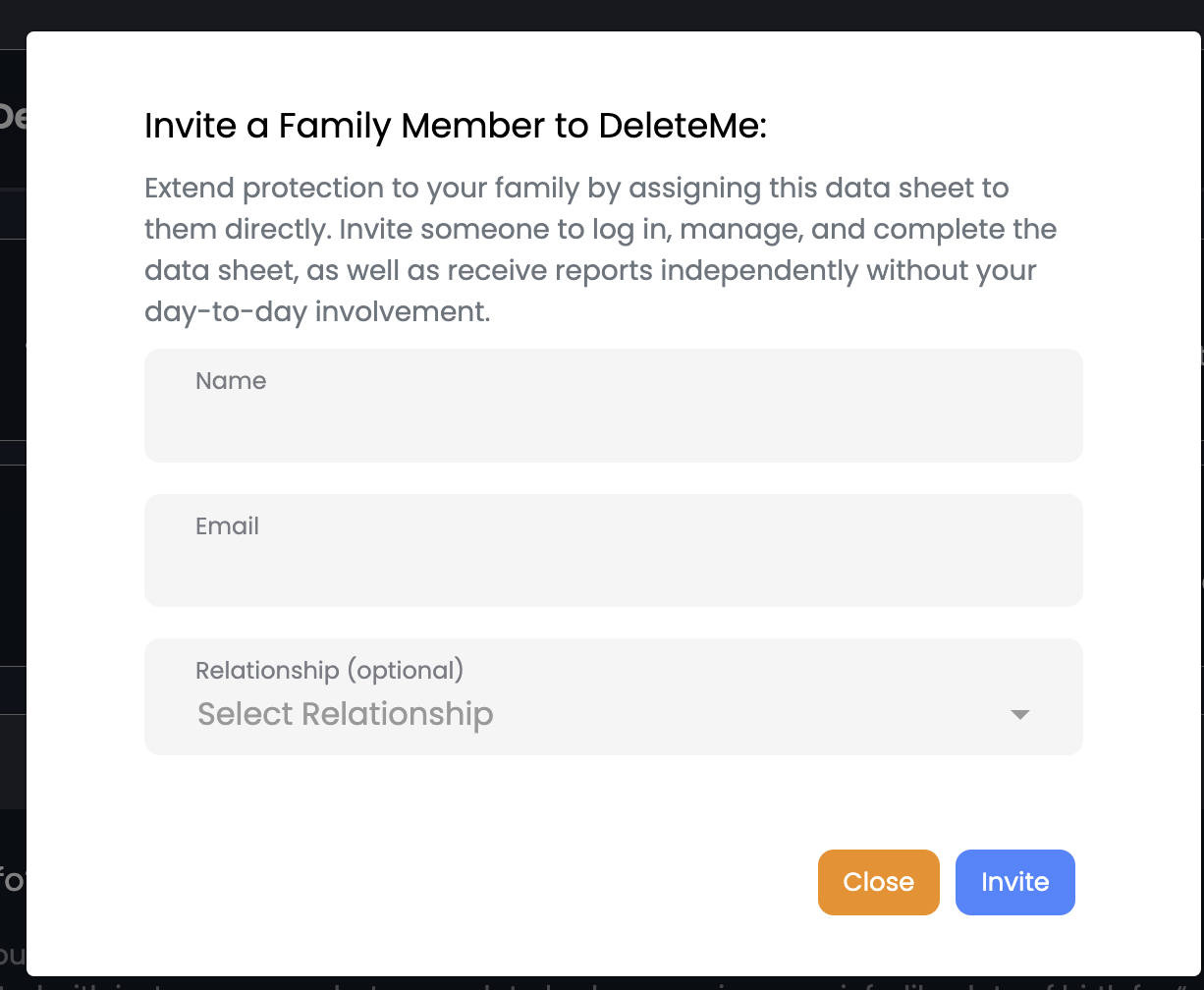Click the empty area below the Name label

pos(613,427)
